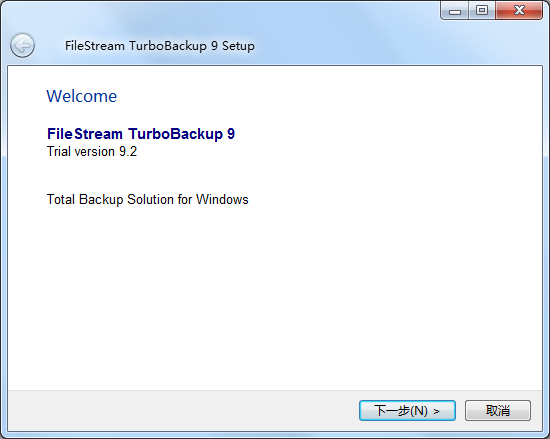Click the word TurboBackup in bold heading

(175, 134)
